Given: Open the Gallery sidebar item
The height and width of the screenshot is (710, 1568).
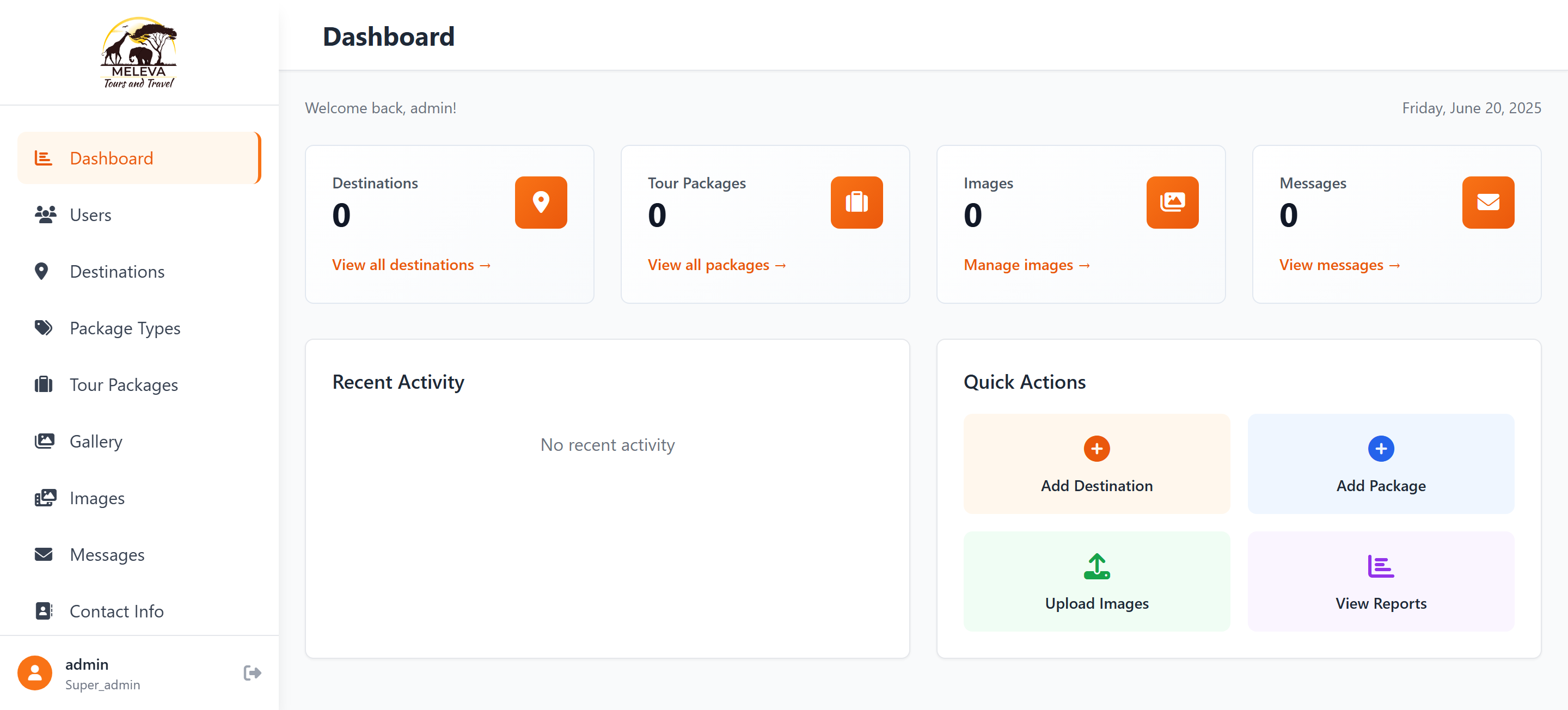Looking at the screenshot, I should [x=139, y=442].
